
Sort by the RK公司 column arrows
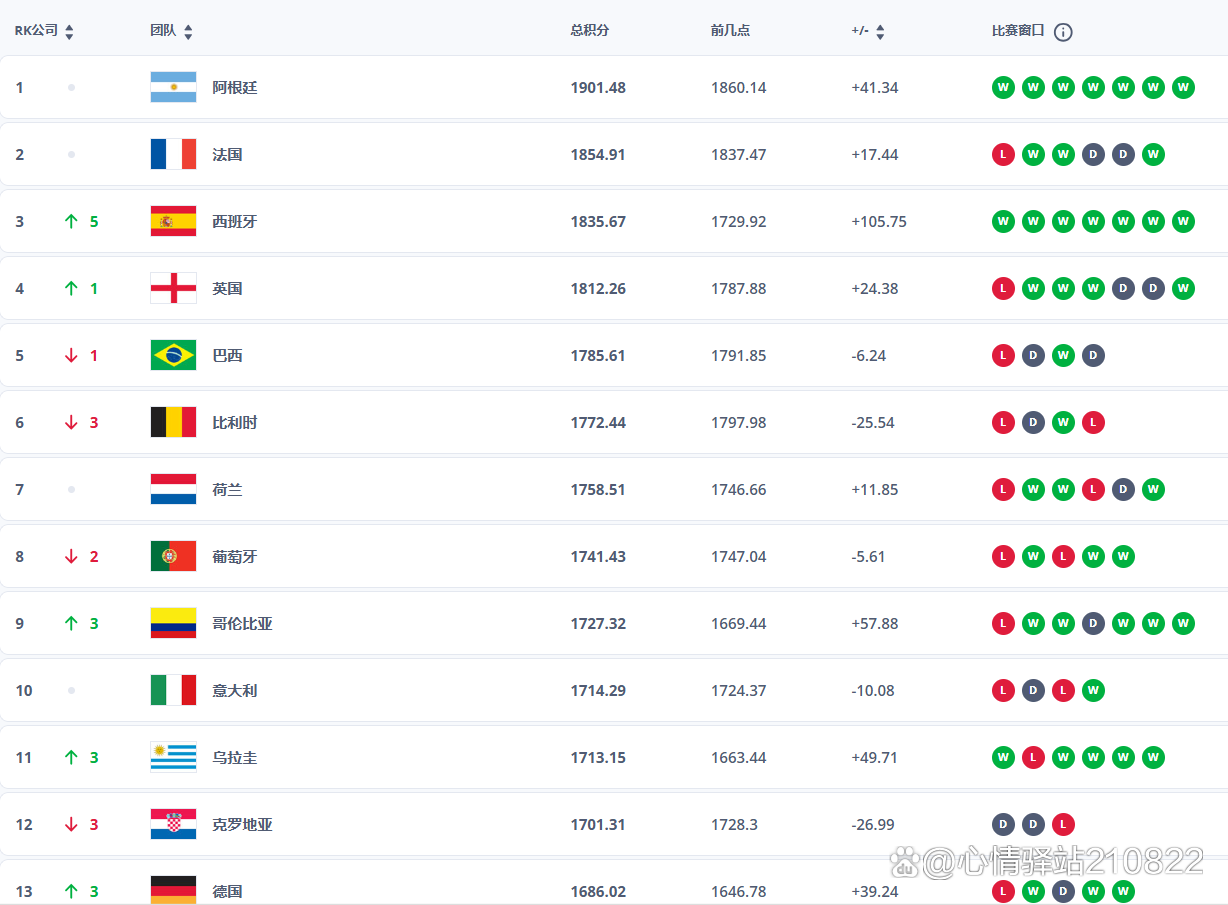(x=69, y=32)
